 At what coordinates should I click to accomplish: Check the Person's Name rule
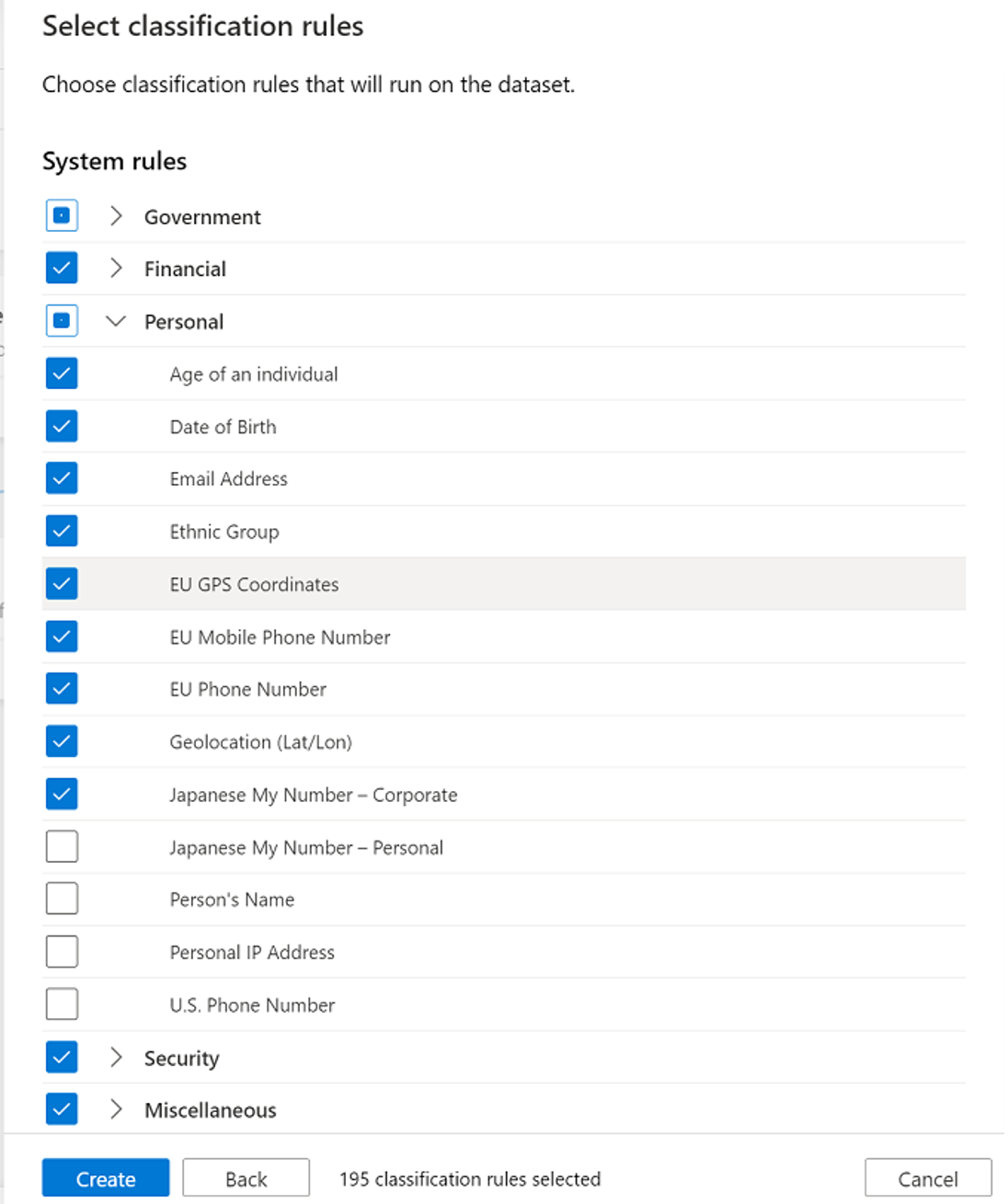click(x=61, y=899)
